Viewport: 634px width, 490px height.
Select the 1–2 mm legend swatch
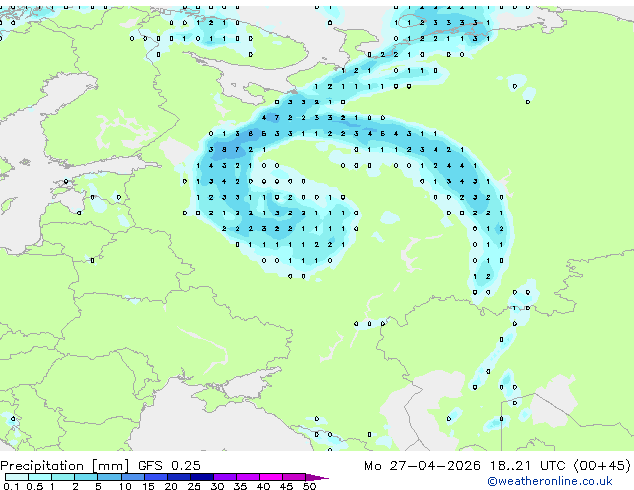(x=63, y=477)
